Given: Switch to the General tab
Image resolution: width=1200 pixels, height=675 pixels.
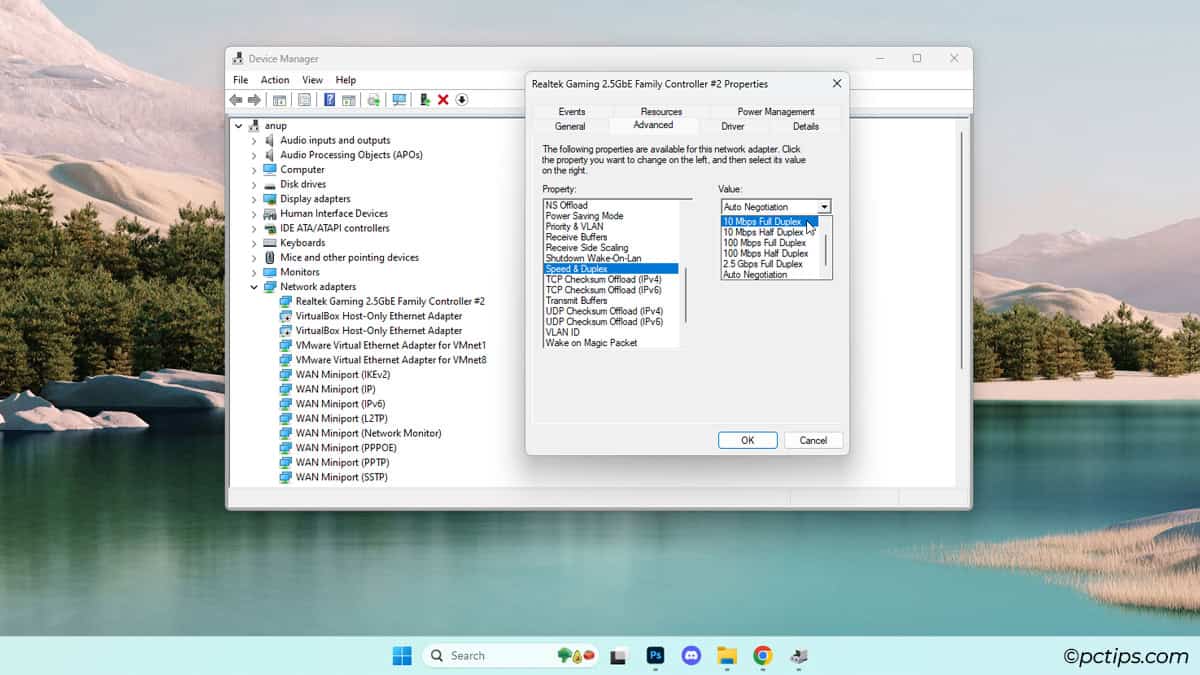Looking at the screenshot, I should click(x=570, y=126).
